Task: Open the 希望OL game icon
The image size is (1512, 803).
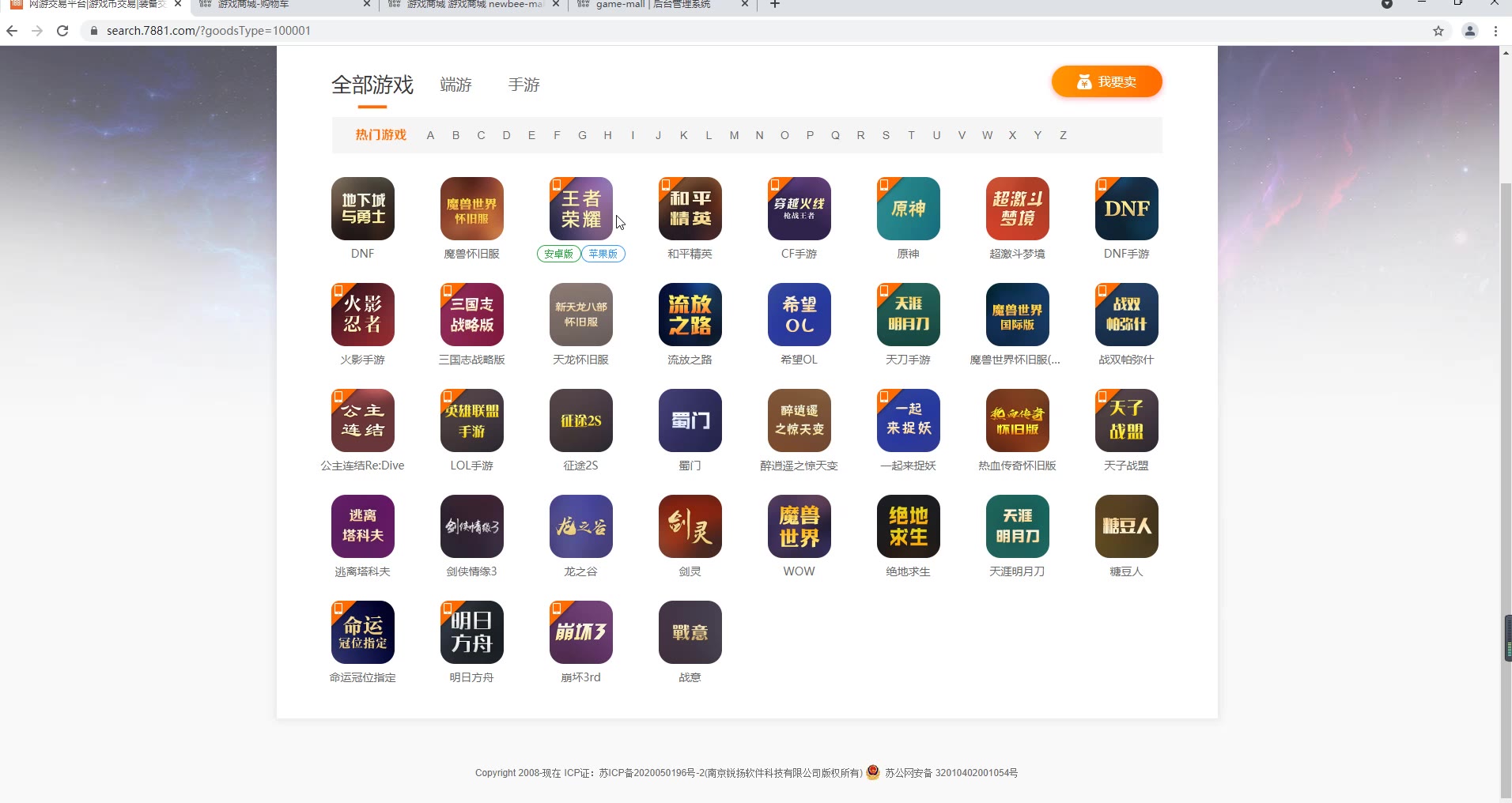Action: 799,315
